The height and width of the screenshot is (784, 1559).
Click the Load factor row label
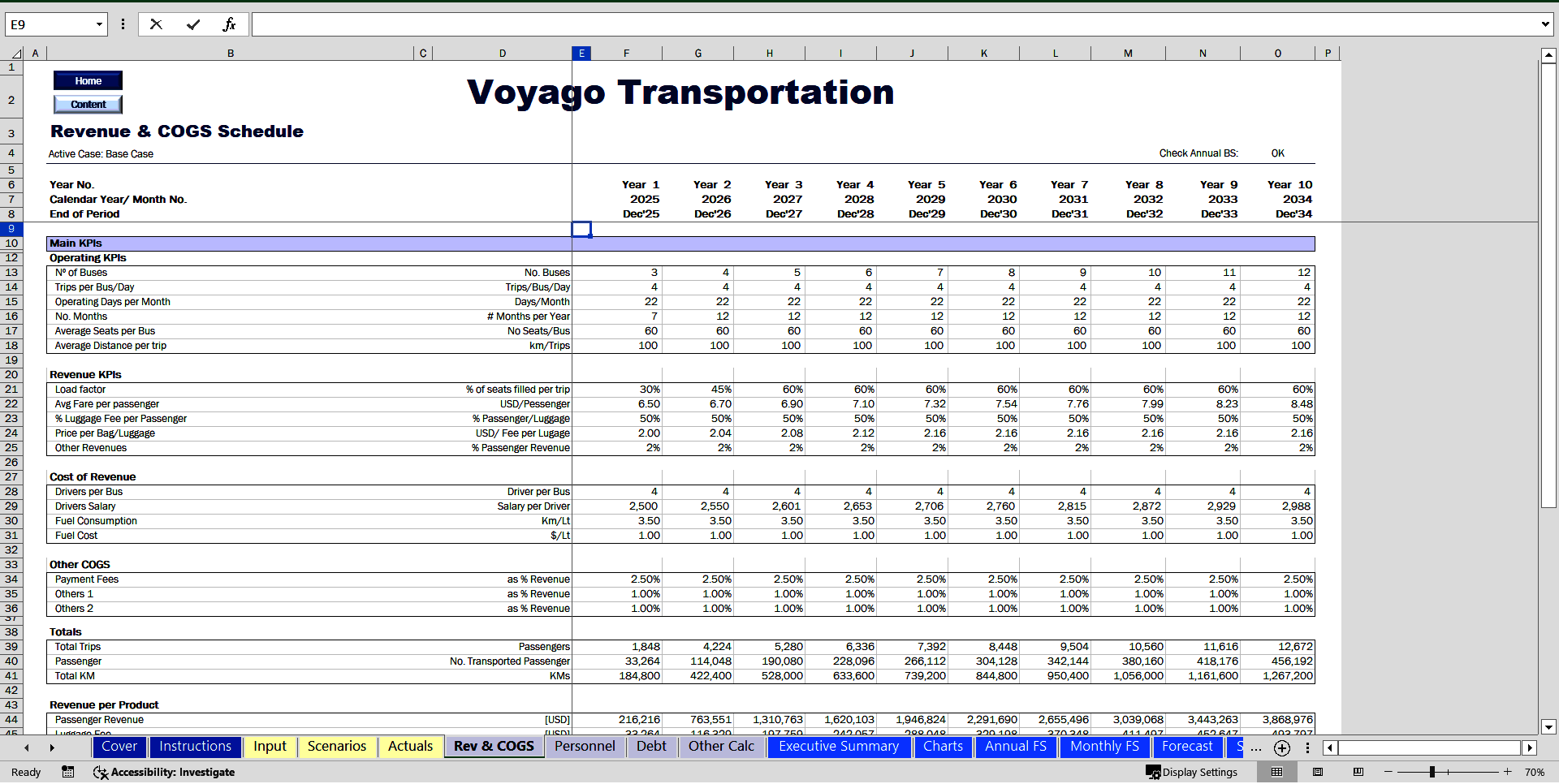click(80, 390)
